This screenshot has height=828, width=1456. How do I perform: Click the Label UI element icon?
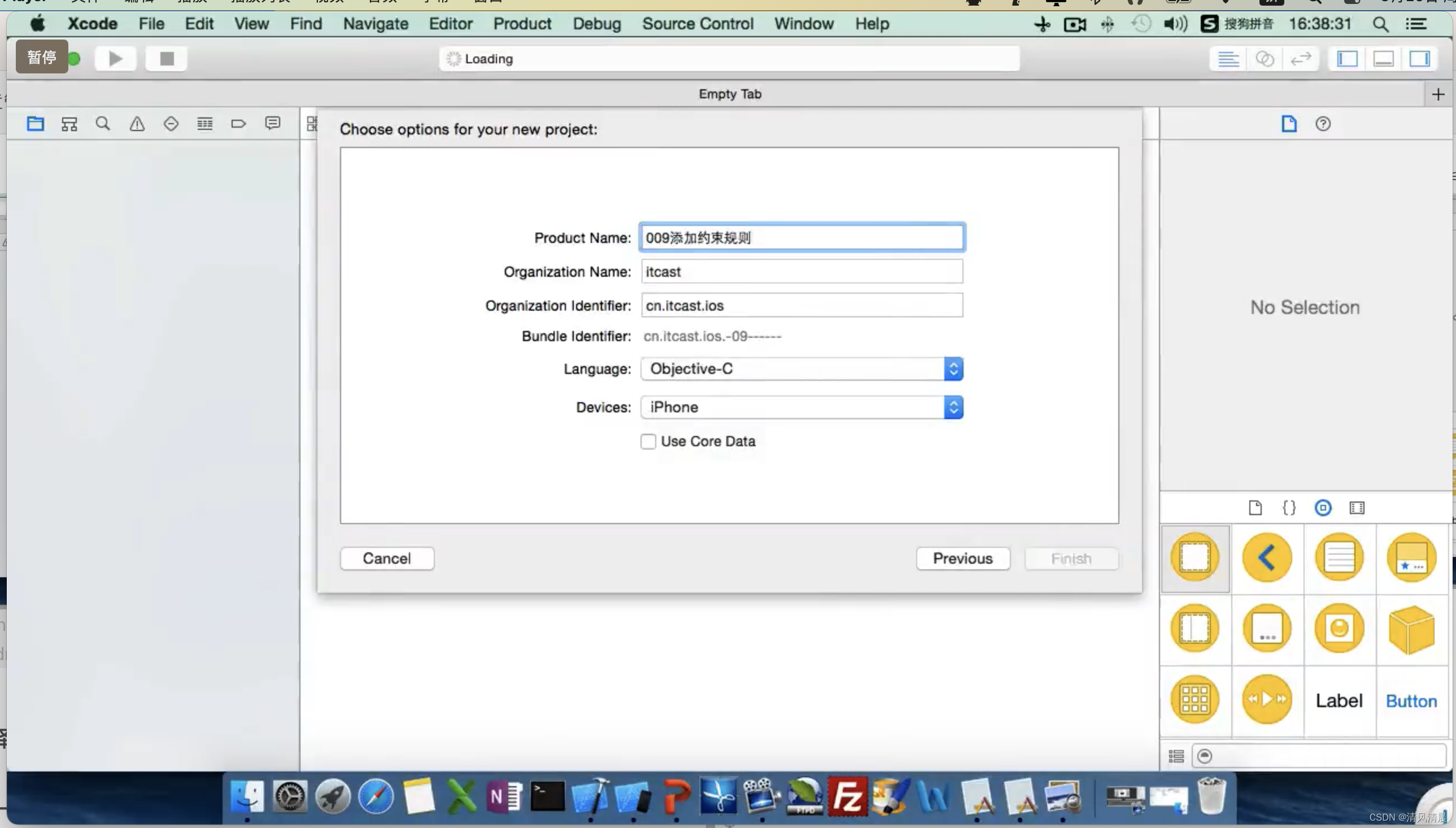[x=1339, y=699]
